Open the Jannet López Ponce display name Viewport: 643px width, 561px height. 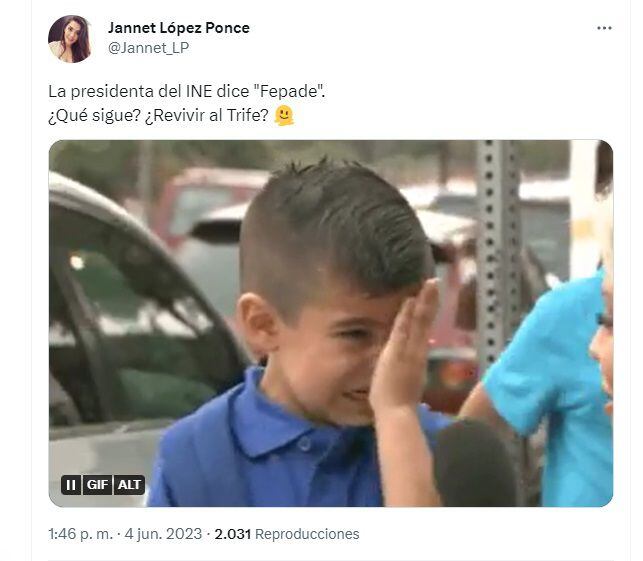179,28
